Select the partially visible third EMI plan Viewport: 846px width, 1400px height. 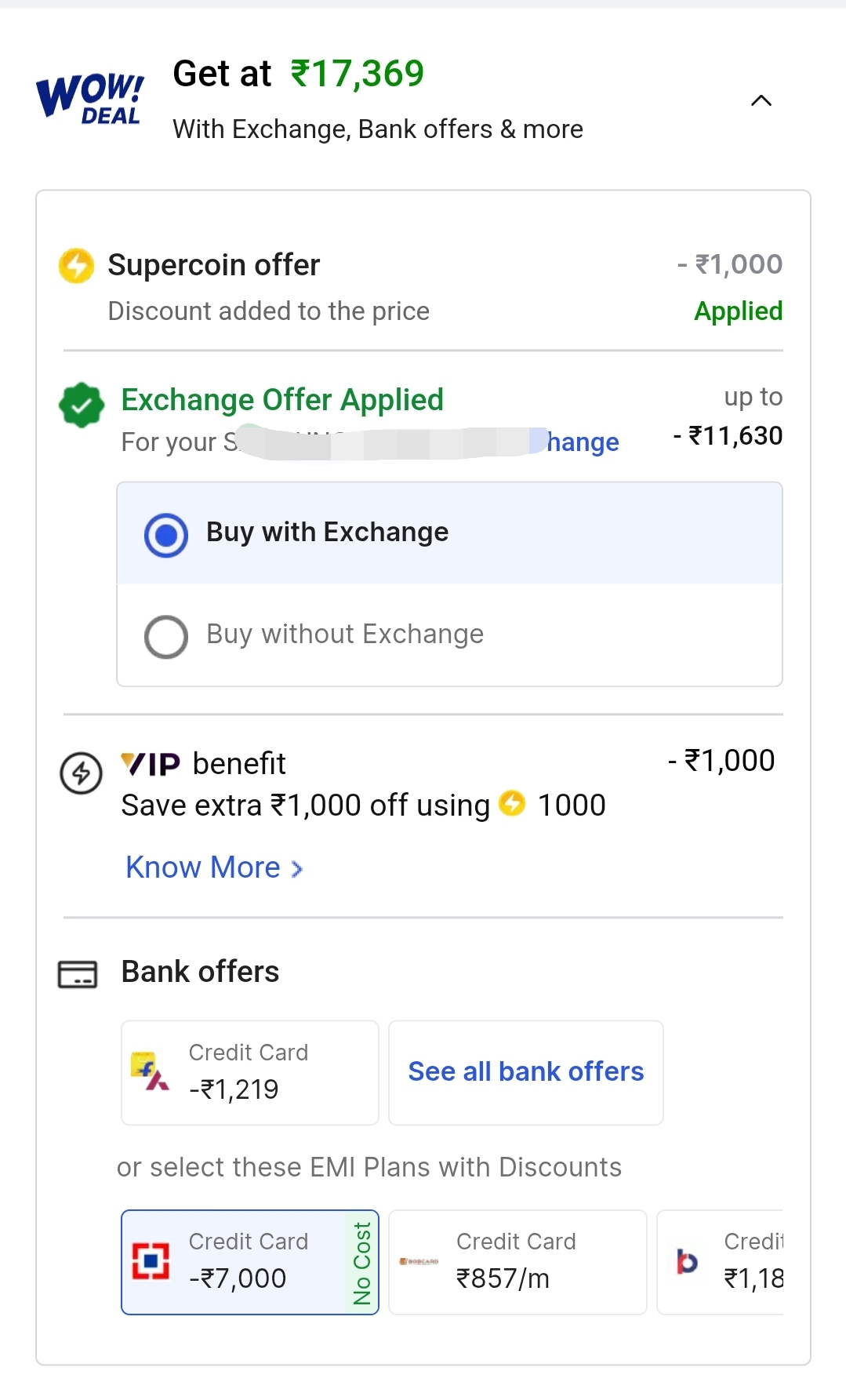(721, 1261)
